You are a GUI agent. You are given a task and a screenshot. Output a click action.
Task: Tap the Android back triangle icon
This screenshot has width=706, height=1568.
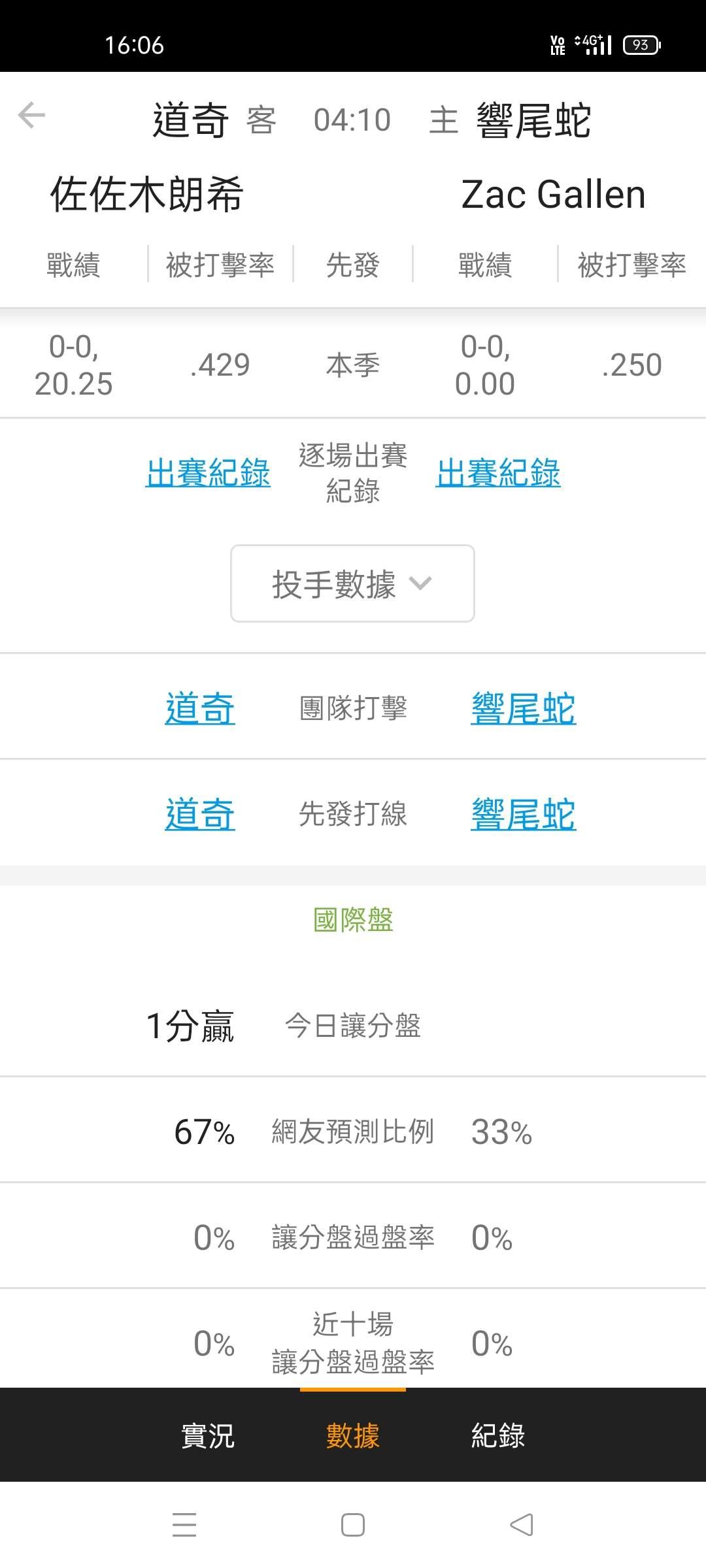(x=521, y=1525)
